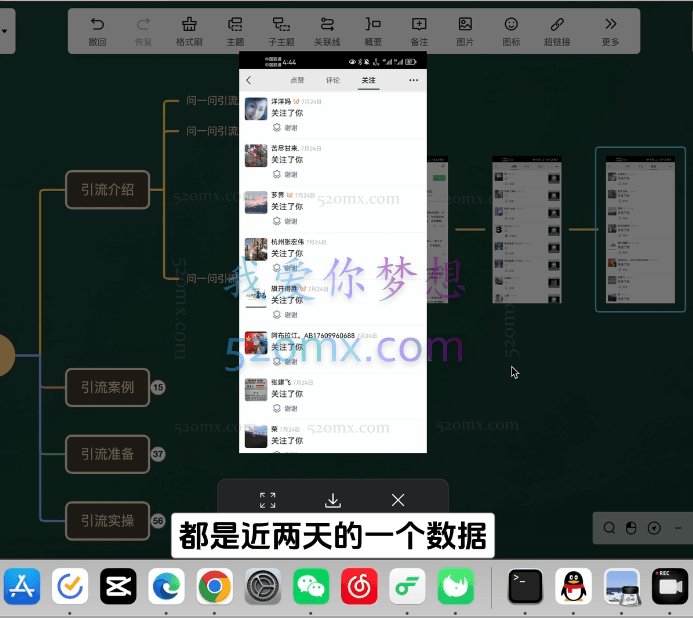
Task: Expand the 15 badge on 引流案例
Action: click(158, 387)
